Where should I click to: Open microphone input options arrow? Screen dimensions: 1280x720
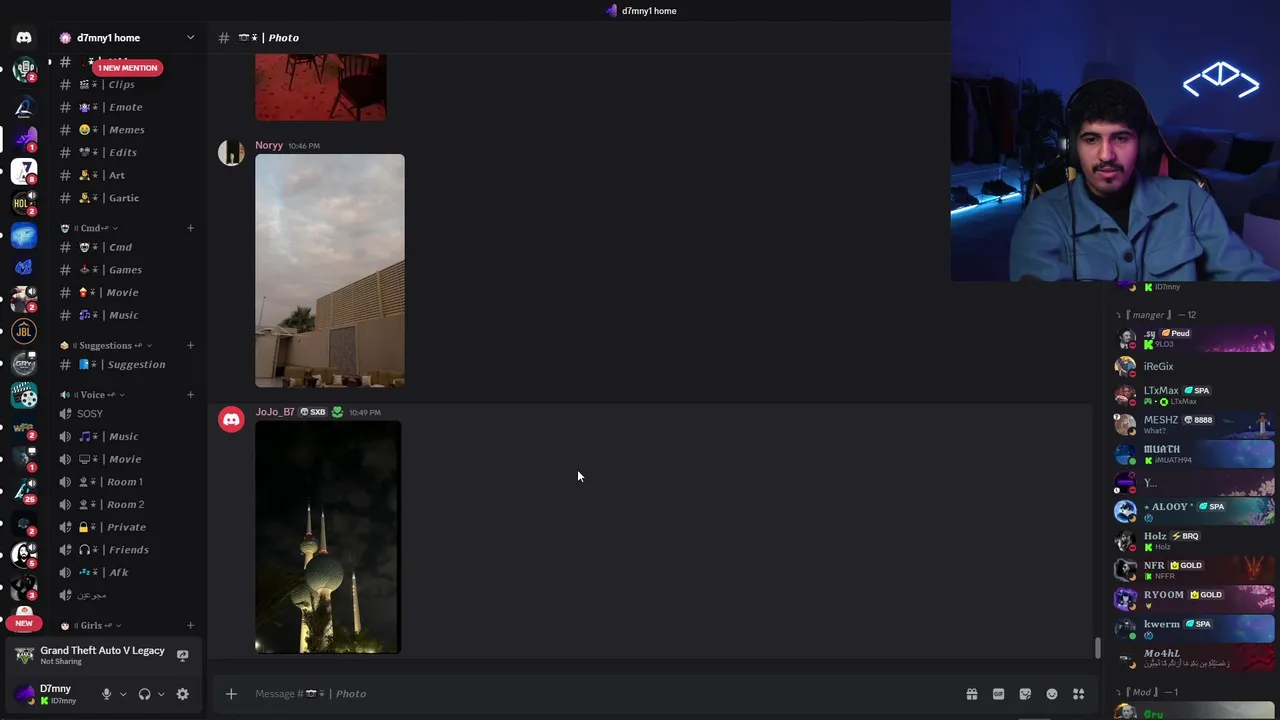(x=123, y=694)
